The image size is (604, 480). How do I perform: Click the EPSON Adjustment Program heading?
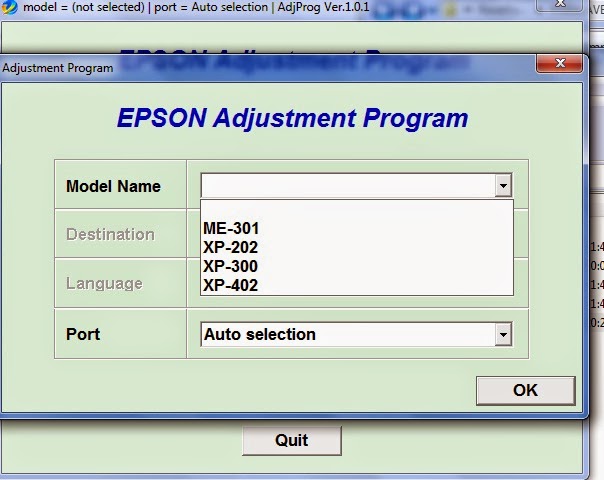click(x=292, y=118)
